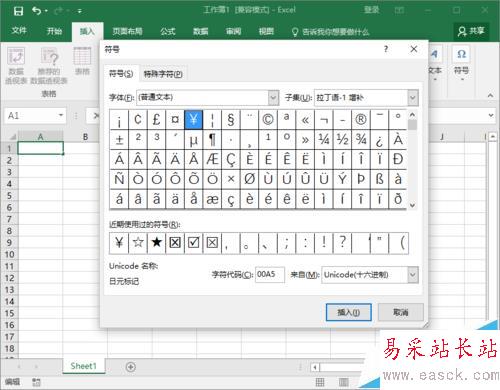This screenshot has height=390, width=500.
Task: Open the Undo history dropdown arrow
Action: point(46,11)
